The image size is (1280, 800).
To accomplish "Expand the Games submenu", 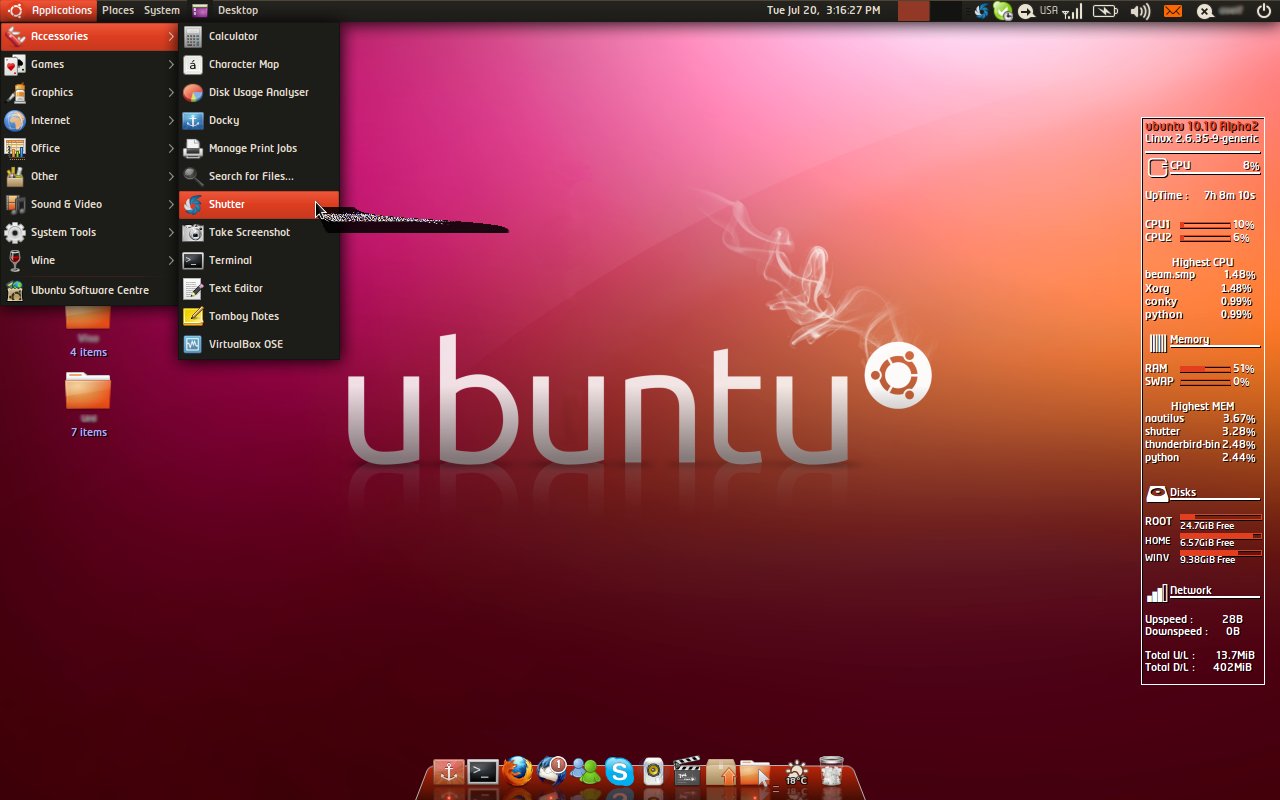I will (x=89, y=64).
